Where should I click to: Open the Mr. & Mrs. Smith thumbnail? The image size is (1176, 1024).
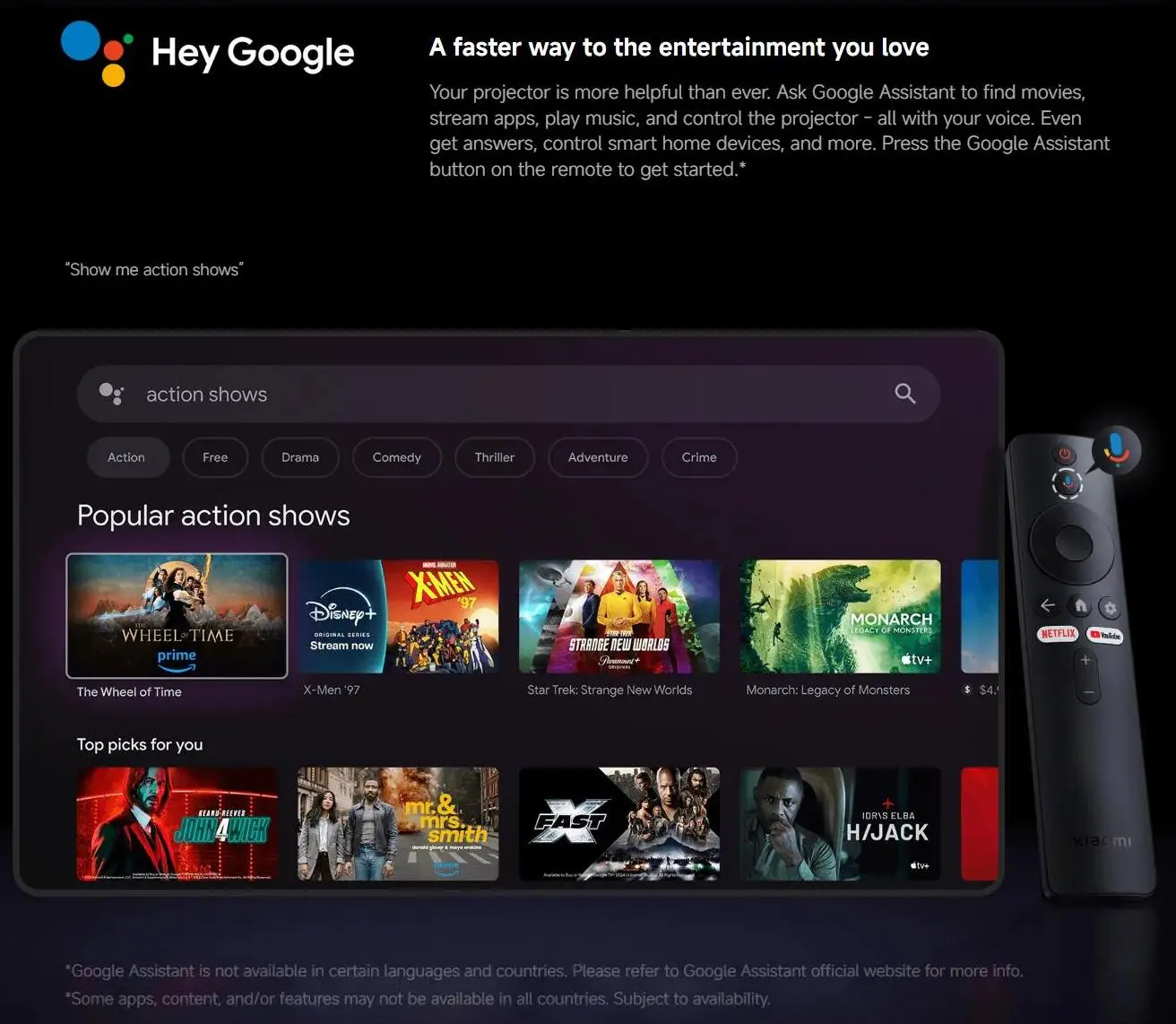pyautogui.click(x=398, y=823)
